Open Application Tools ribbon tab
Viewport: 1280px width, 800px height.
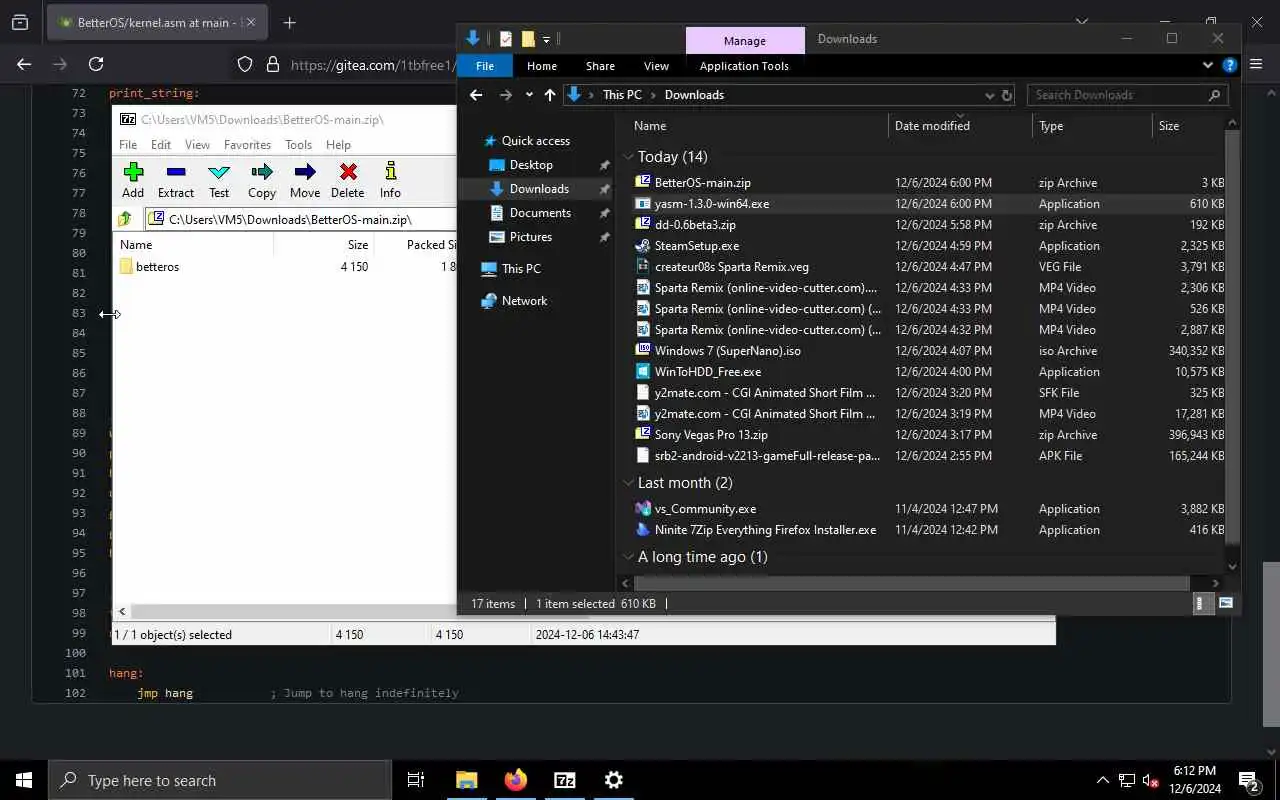point(744,66)
